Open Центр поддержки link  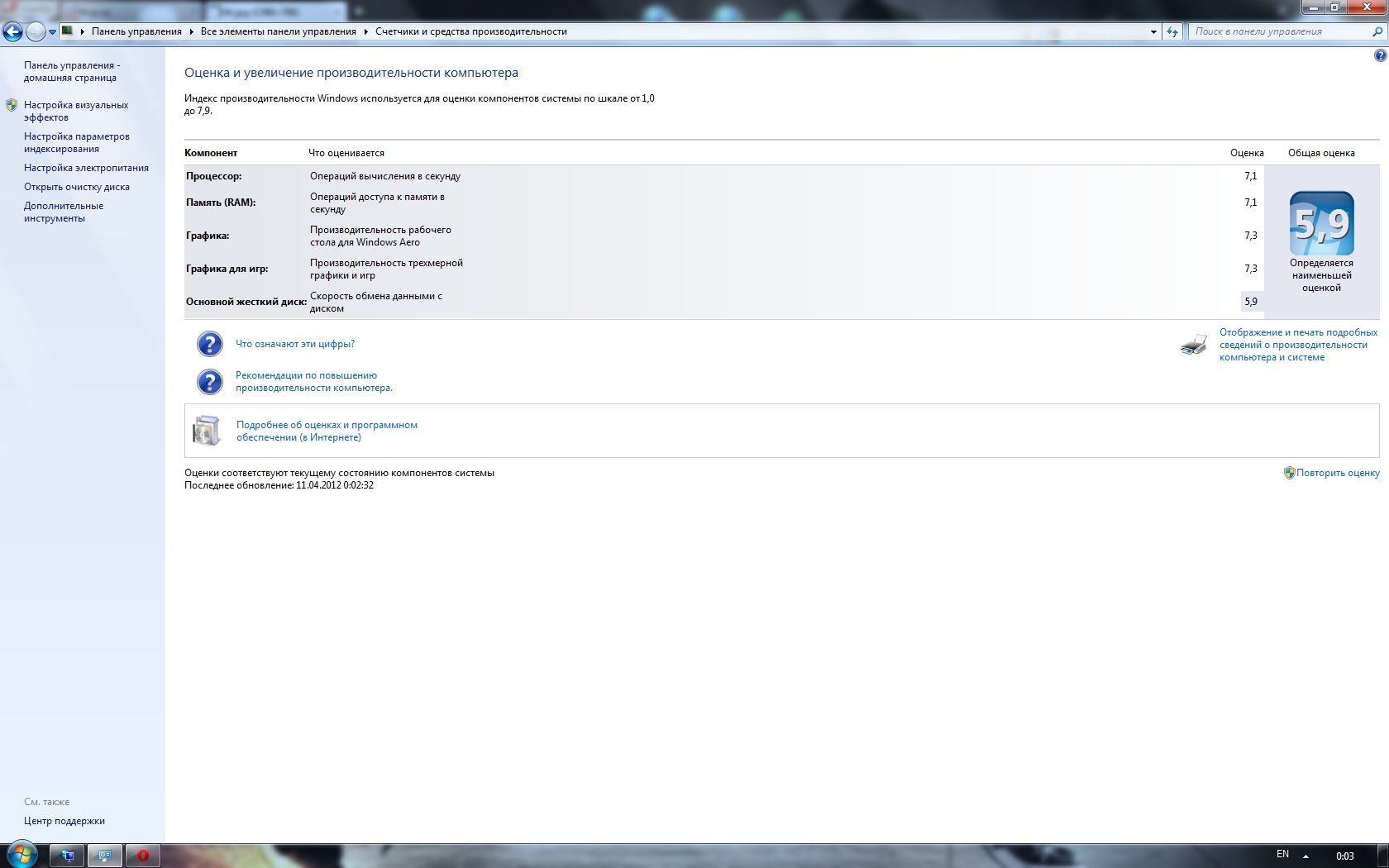click(64, 821)
